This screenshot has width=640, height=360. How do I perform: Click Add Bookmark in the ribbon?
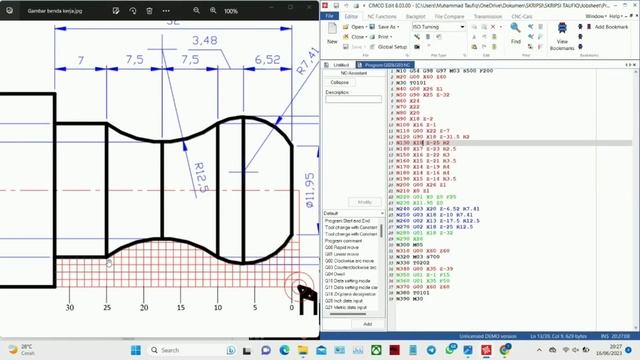click(x=608, y=27)
